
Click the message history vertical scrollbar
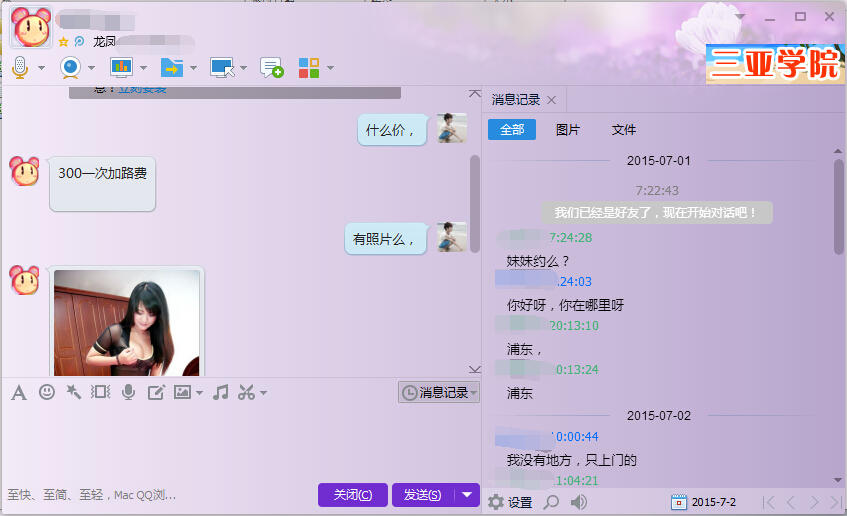click(x=839, y=200)
